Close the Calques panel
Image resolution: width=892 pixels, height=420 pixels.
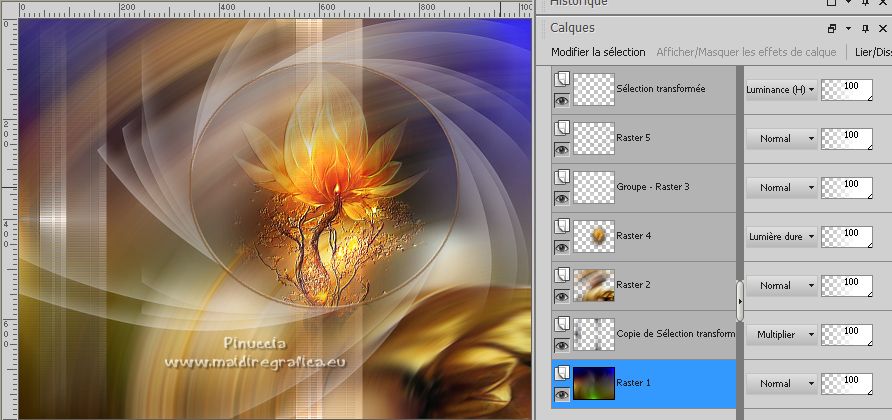tap(882, 28)
